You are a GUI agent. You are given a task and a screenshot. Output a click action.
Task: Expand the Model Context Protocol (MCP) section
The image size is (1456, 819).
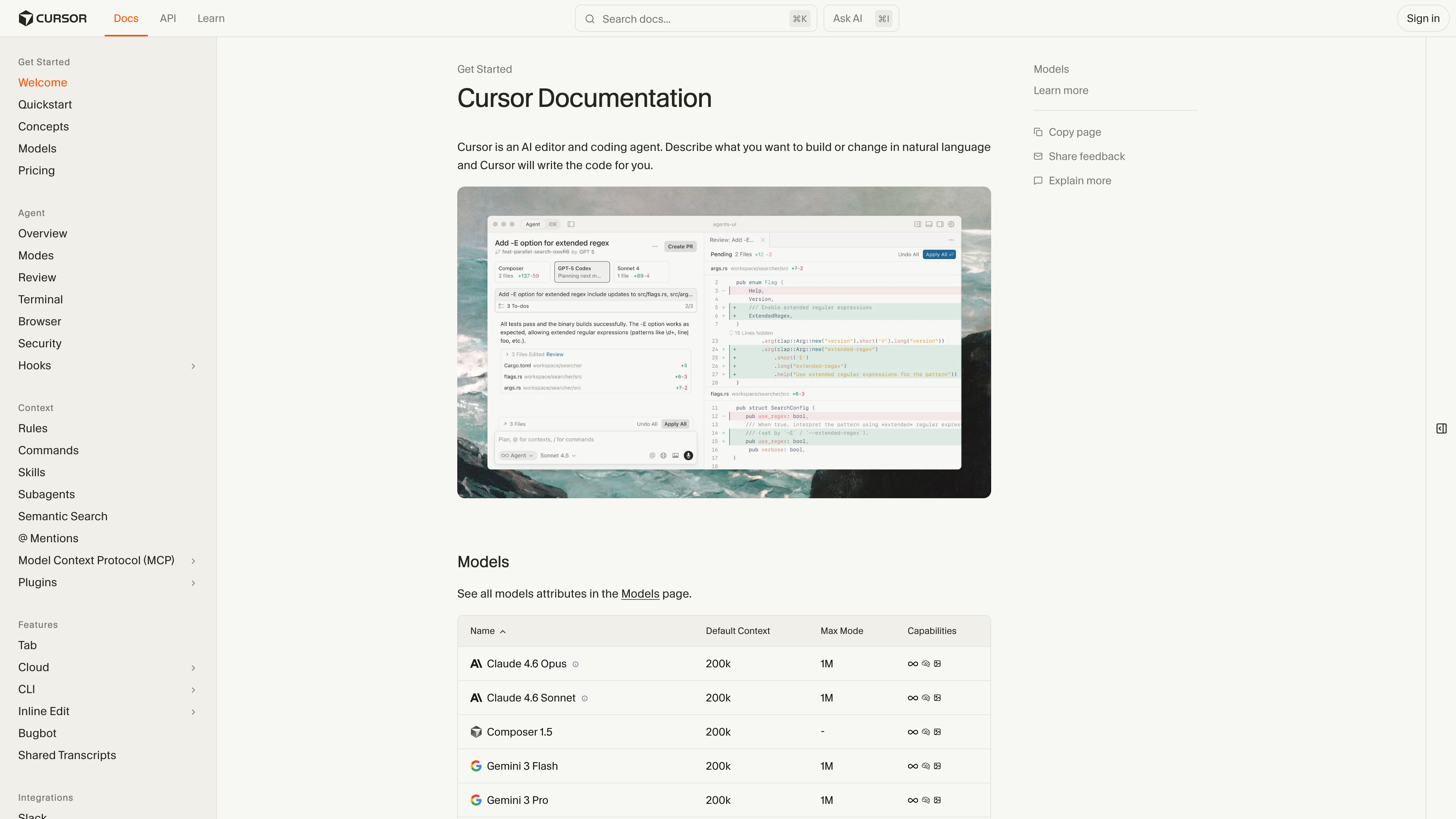(x=193, y=561)
